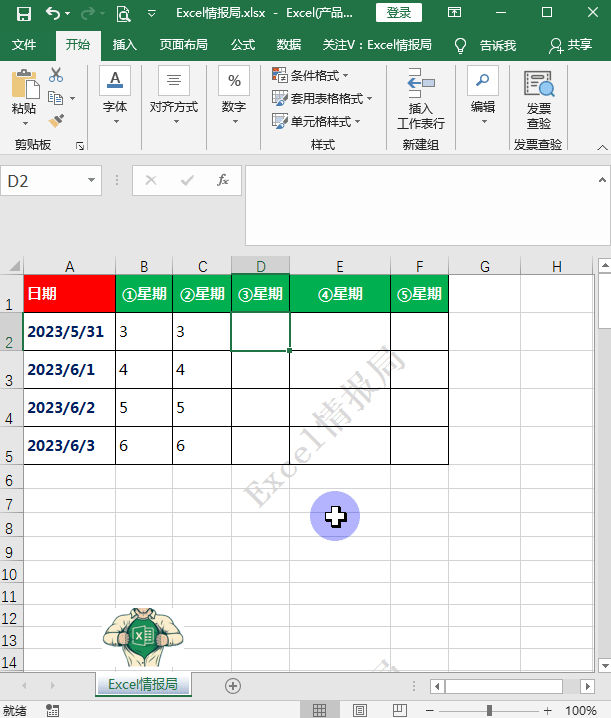Open the 文件 menu tab
The image size is (611, 718).
click(24, 45)
